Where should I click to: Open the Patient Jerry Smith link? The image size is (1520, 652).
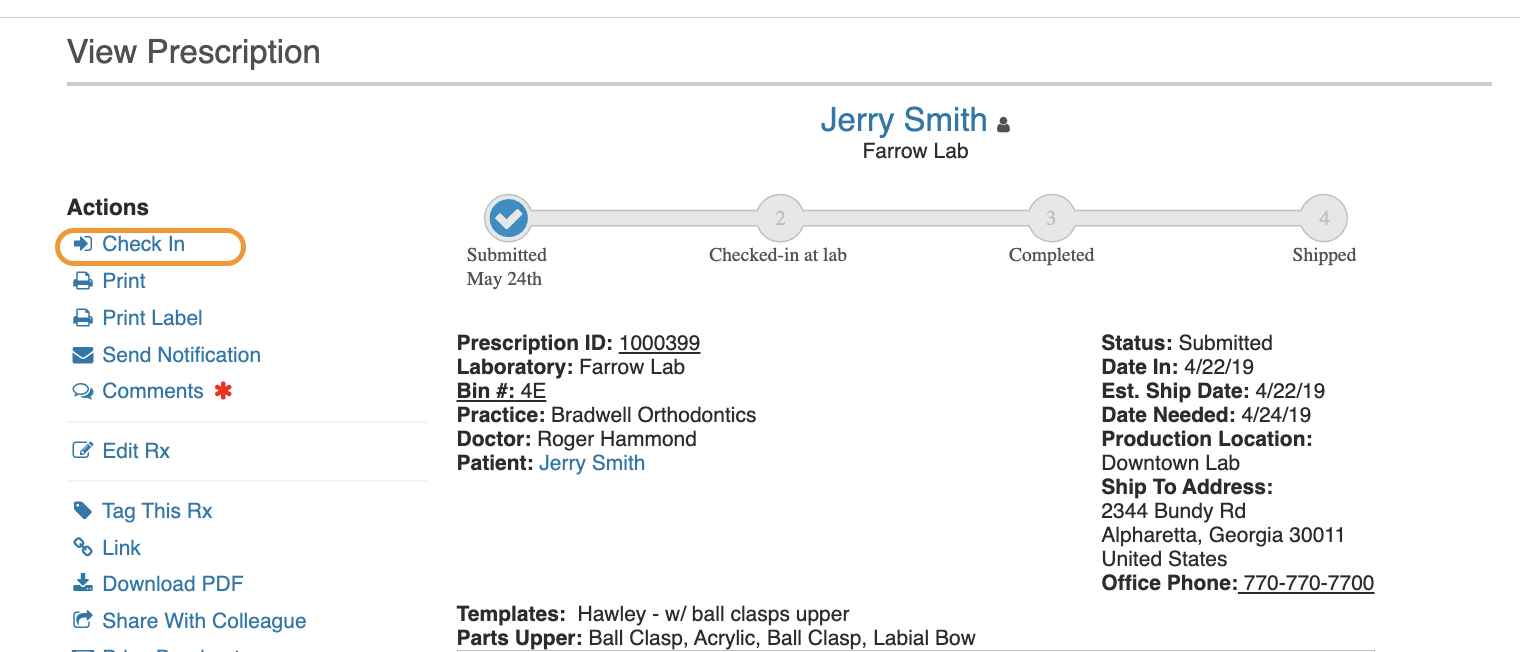pos(592,463)
